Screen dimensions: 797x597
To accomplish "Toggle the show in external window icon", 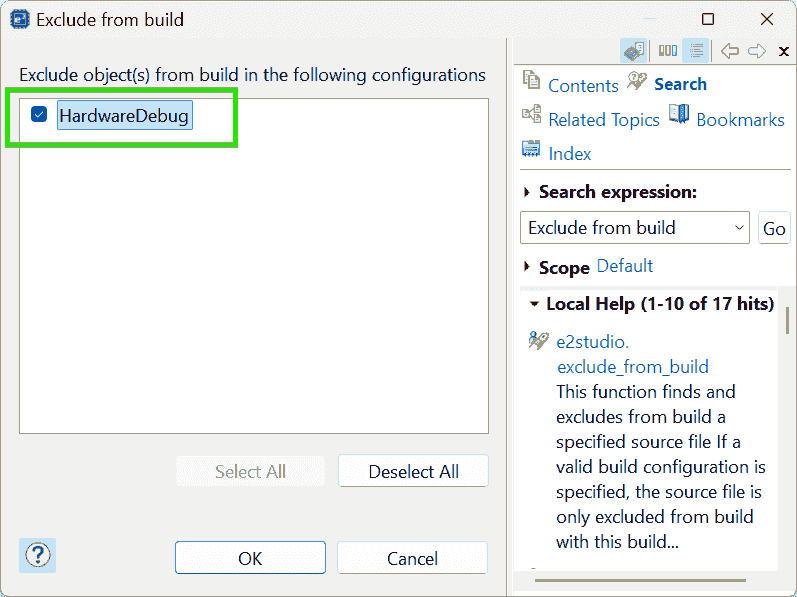I will point(632,51).
